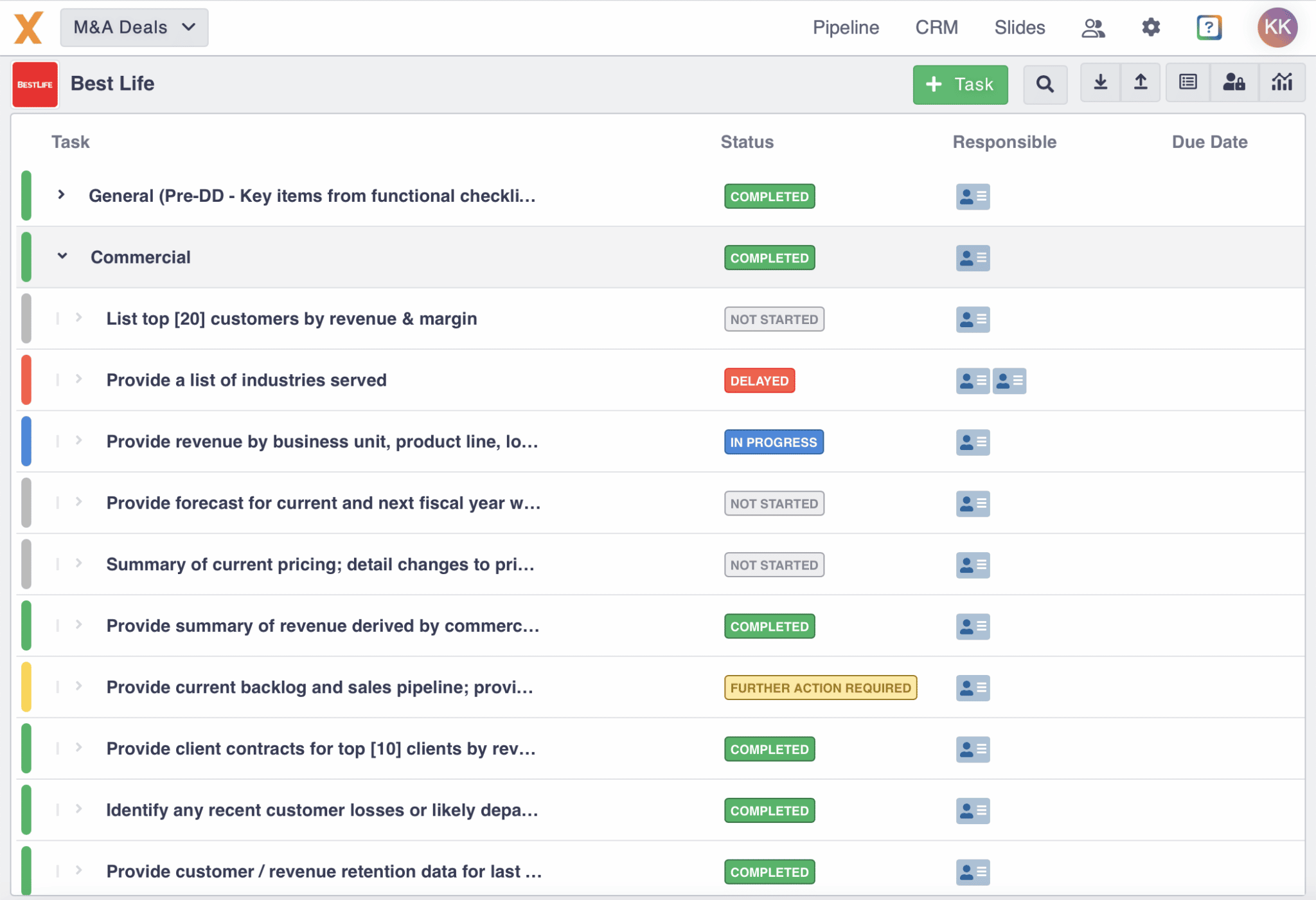1316x900 pixels.
Task: Collapse the Commercial section
Action: [x=62, y=256]
